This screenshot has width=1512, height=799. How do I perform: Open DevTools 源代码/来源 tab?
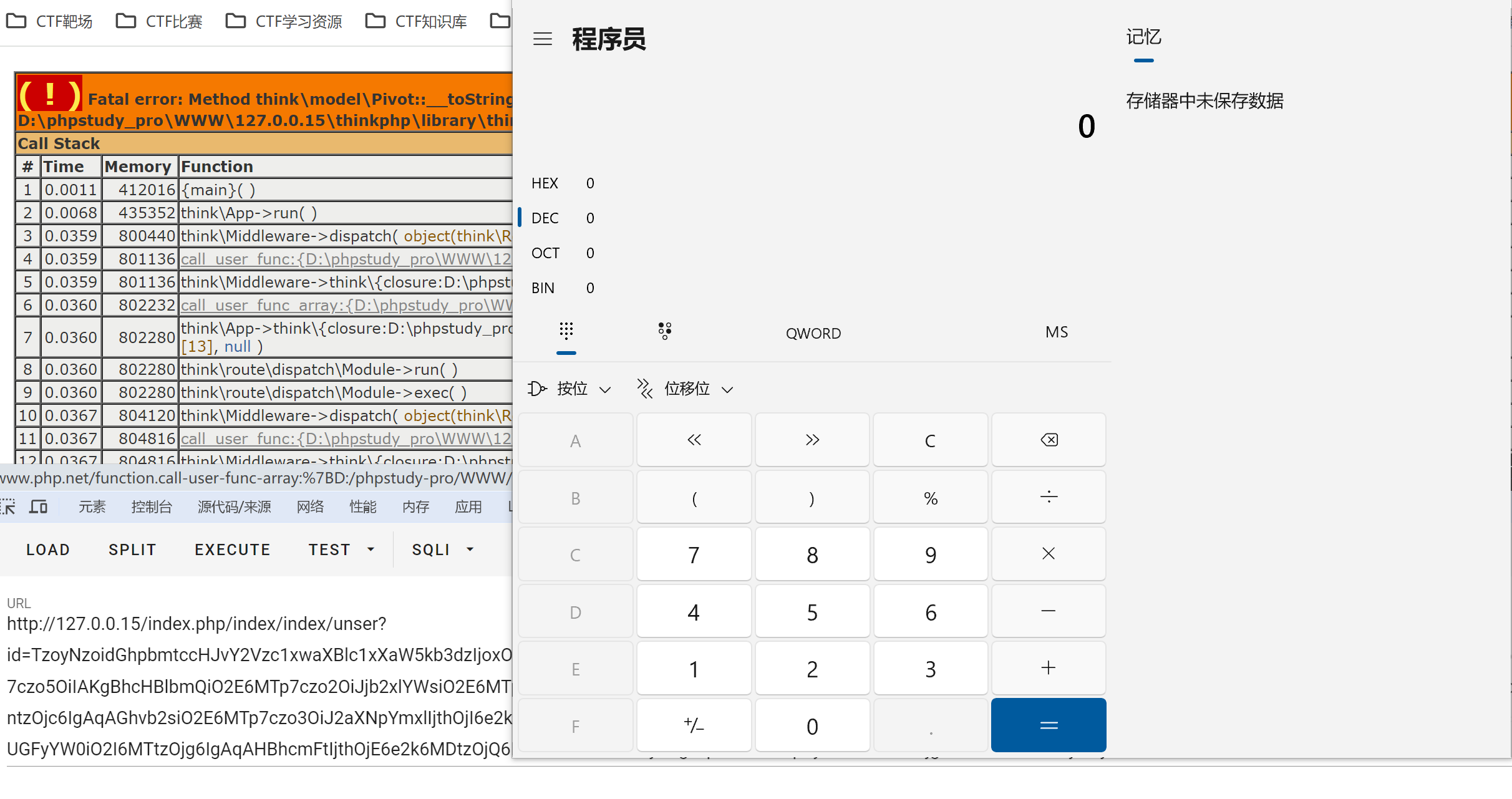234,506
